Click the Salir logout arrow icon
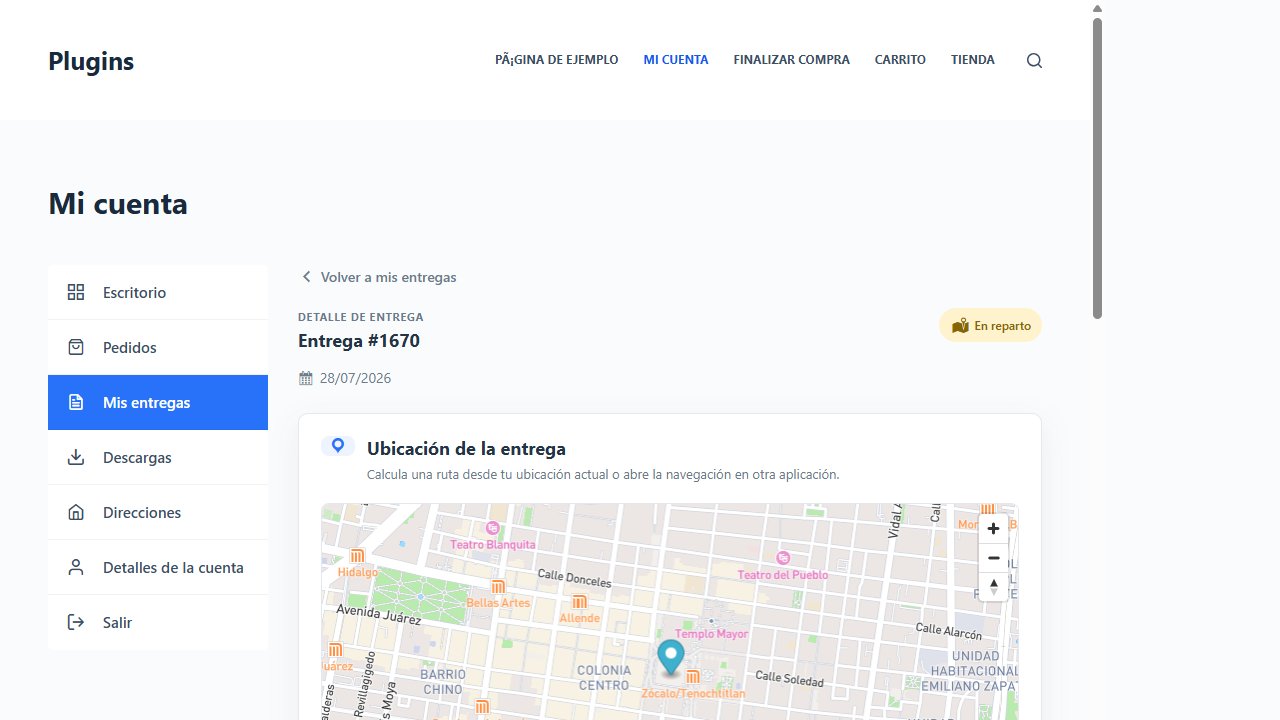This screenshot has height=720, width=1280. click(x=76, y=622)
